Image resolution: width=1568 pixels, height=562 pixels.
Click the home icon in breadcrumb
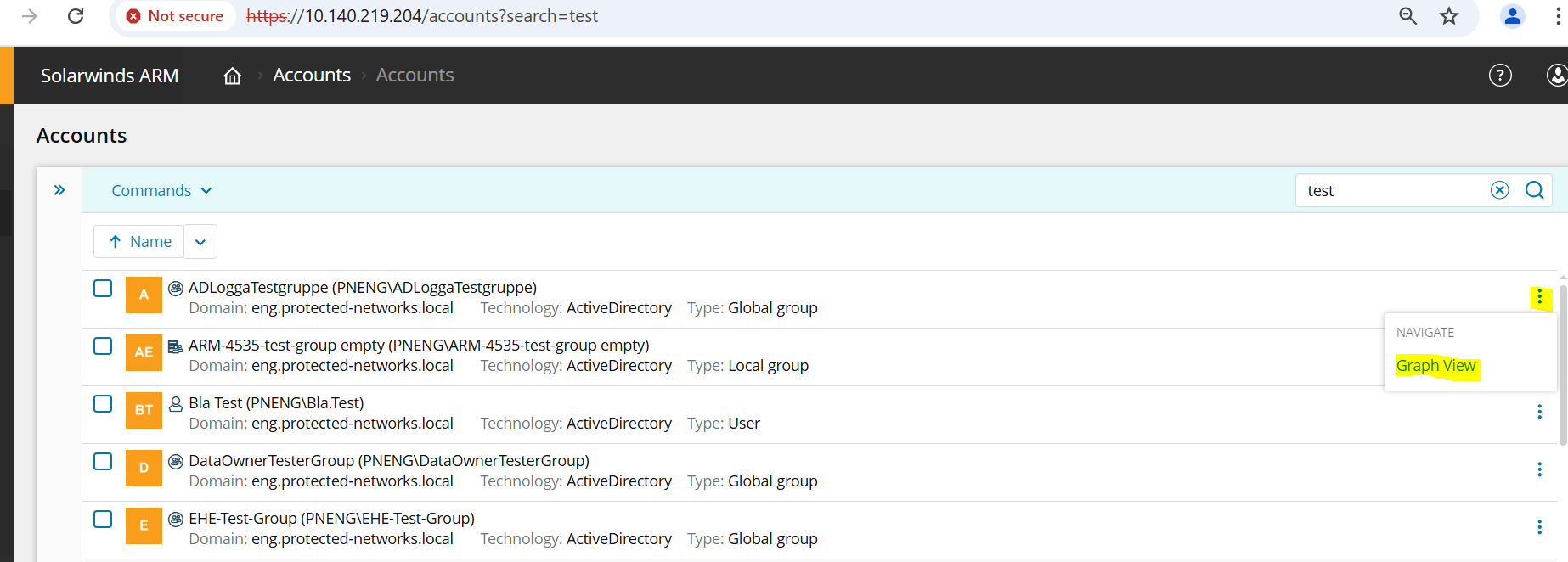[232, 76]
